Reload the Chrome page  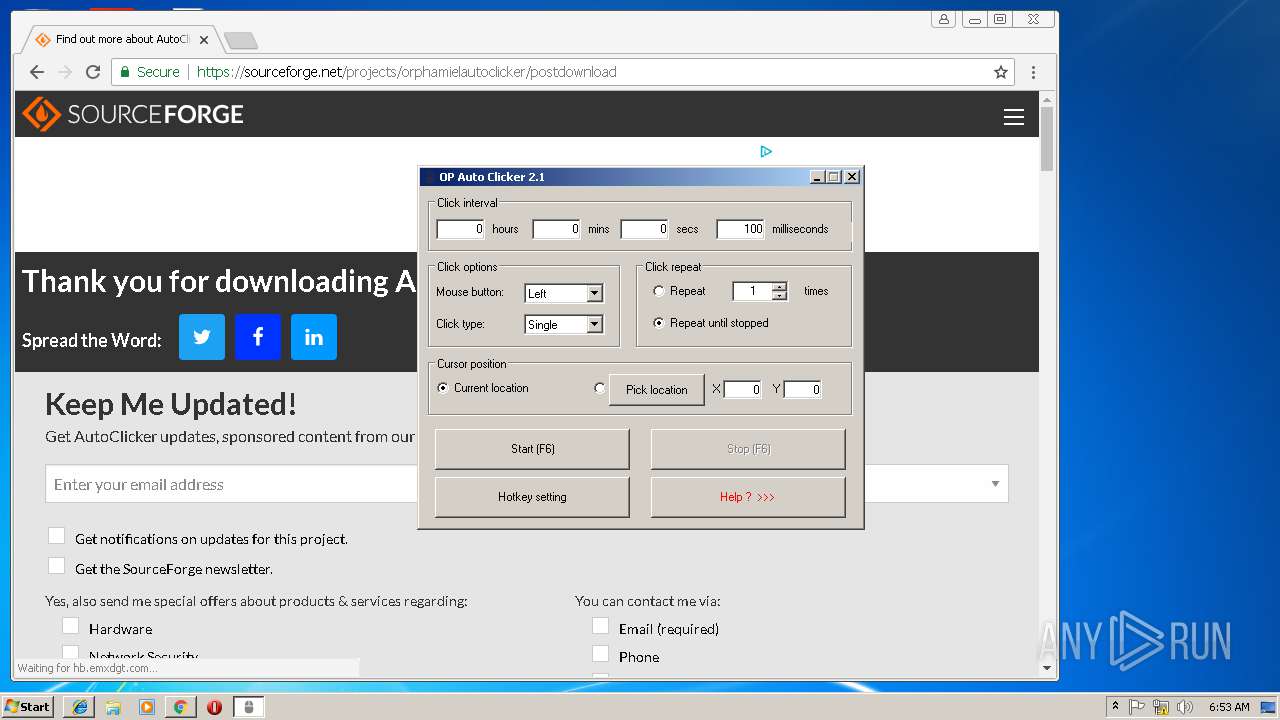coord(93,72)
